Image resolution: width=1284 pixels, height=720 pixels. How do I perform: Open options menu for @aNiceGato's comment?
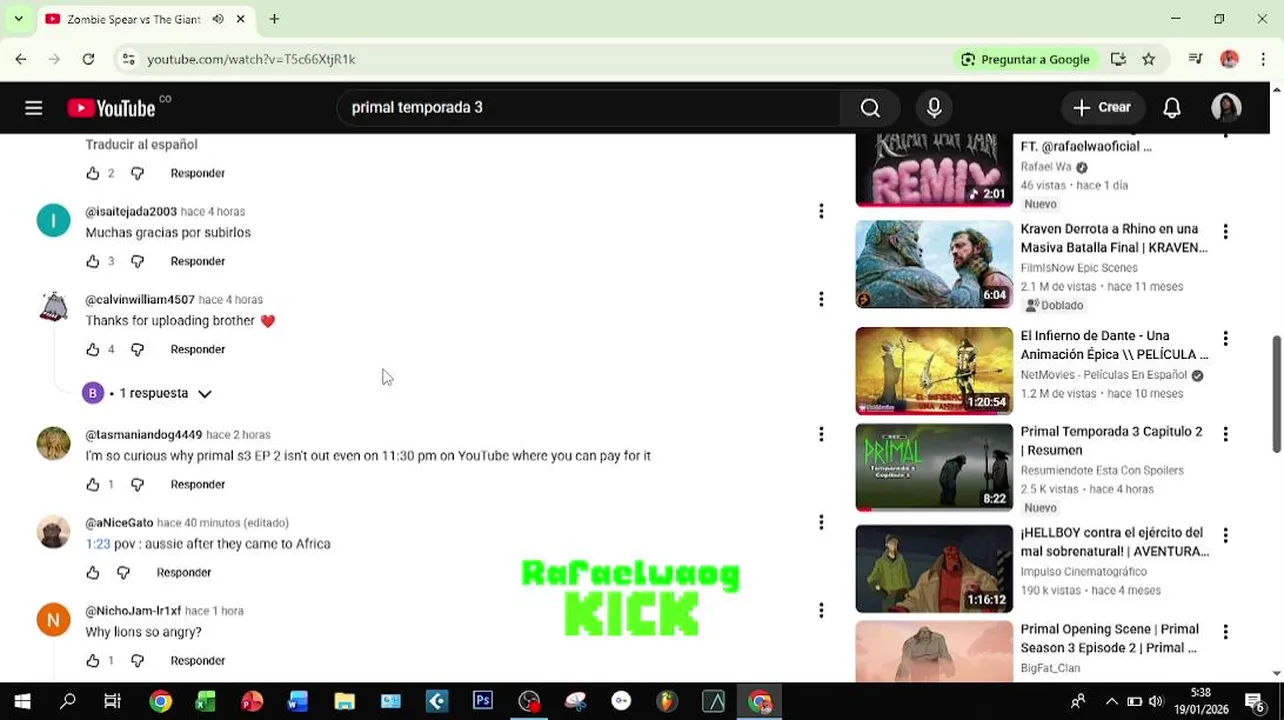click(821, 522)
